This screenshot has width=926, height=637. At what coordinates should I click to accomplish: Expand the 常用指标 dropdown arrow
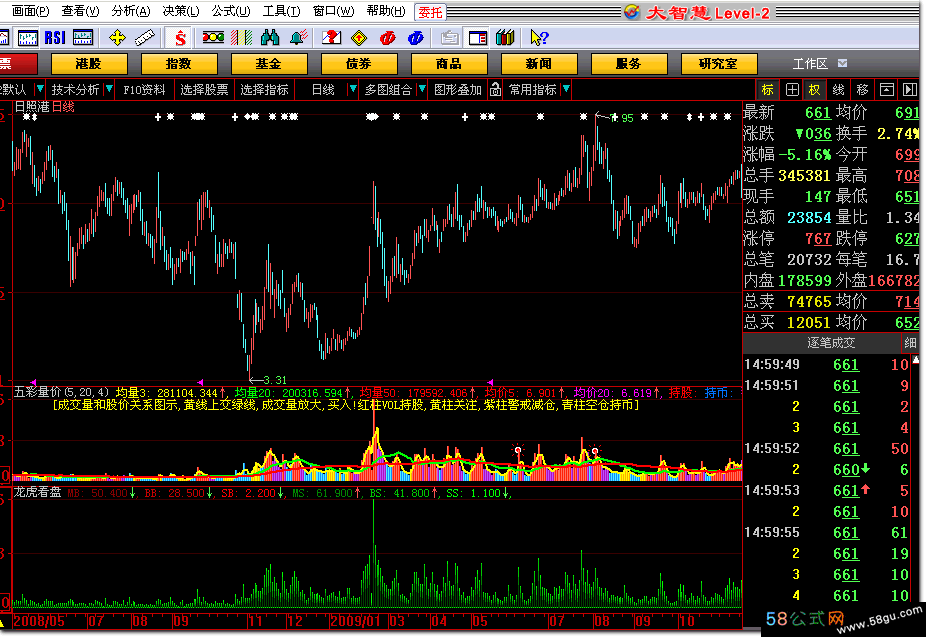pyautogui.click(x=566, y=89)
